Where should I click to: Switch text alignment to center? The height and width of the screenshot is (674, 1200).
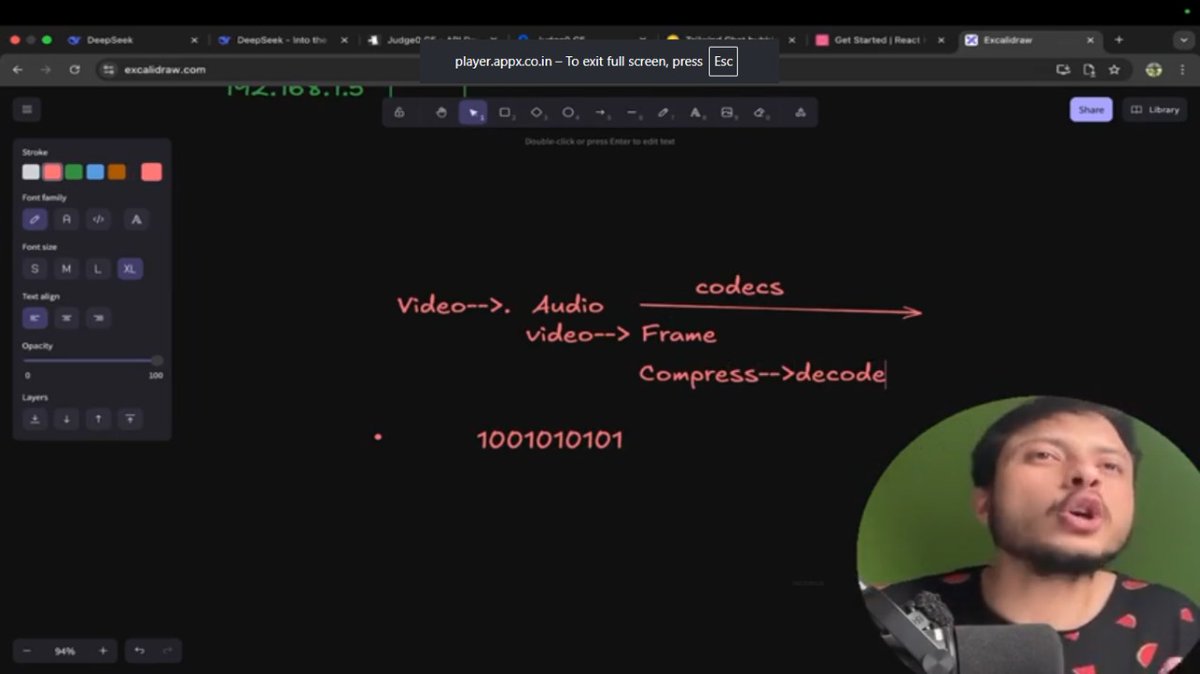[x=64, y=317]
